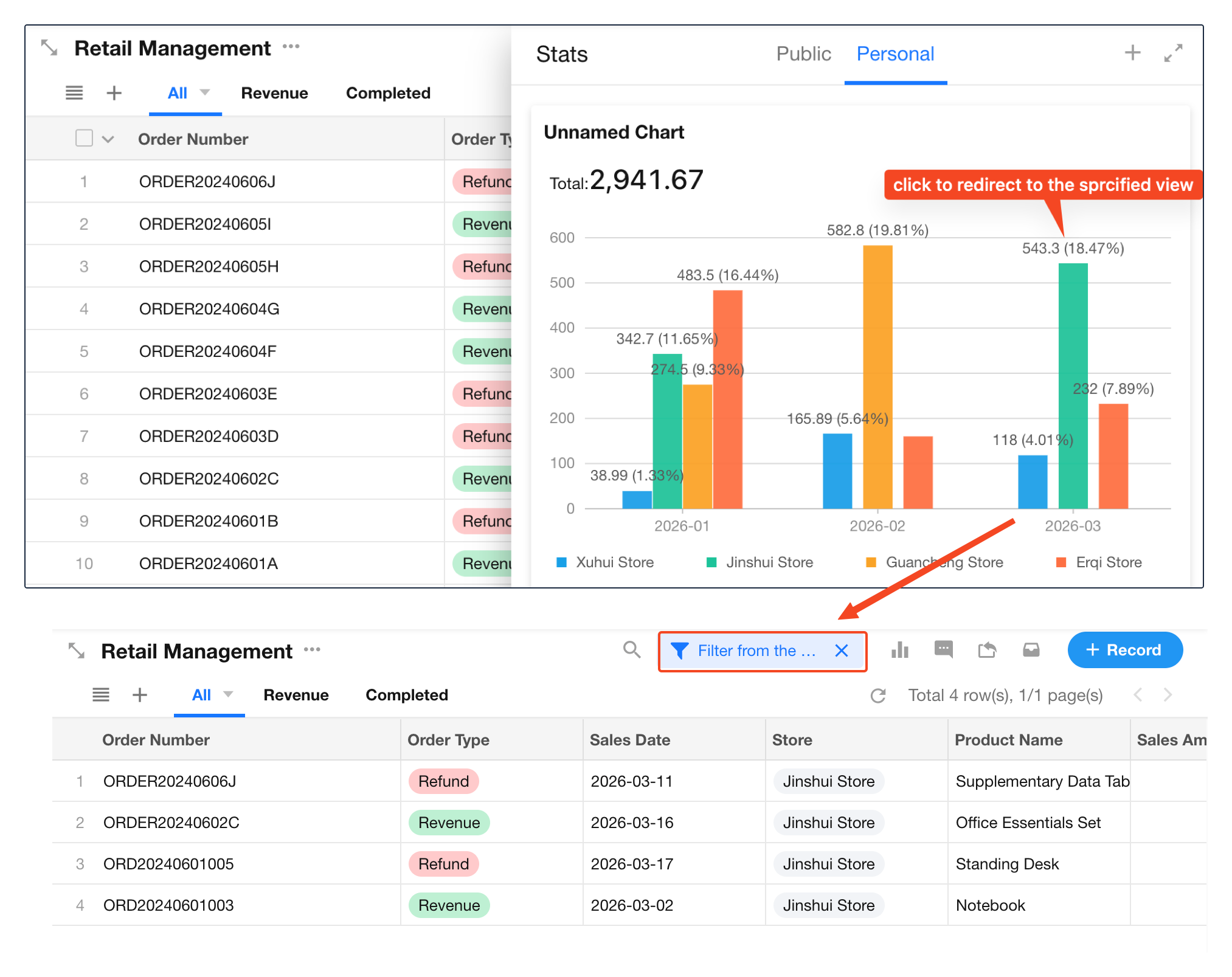The height and width of the screenshot is (977, 1232).
Task: Expand the Stats panel to fullscreen
Action: pyautogui.click(x=1173, y=53)
